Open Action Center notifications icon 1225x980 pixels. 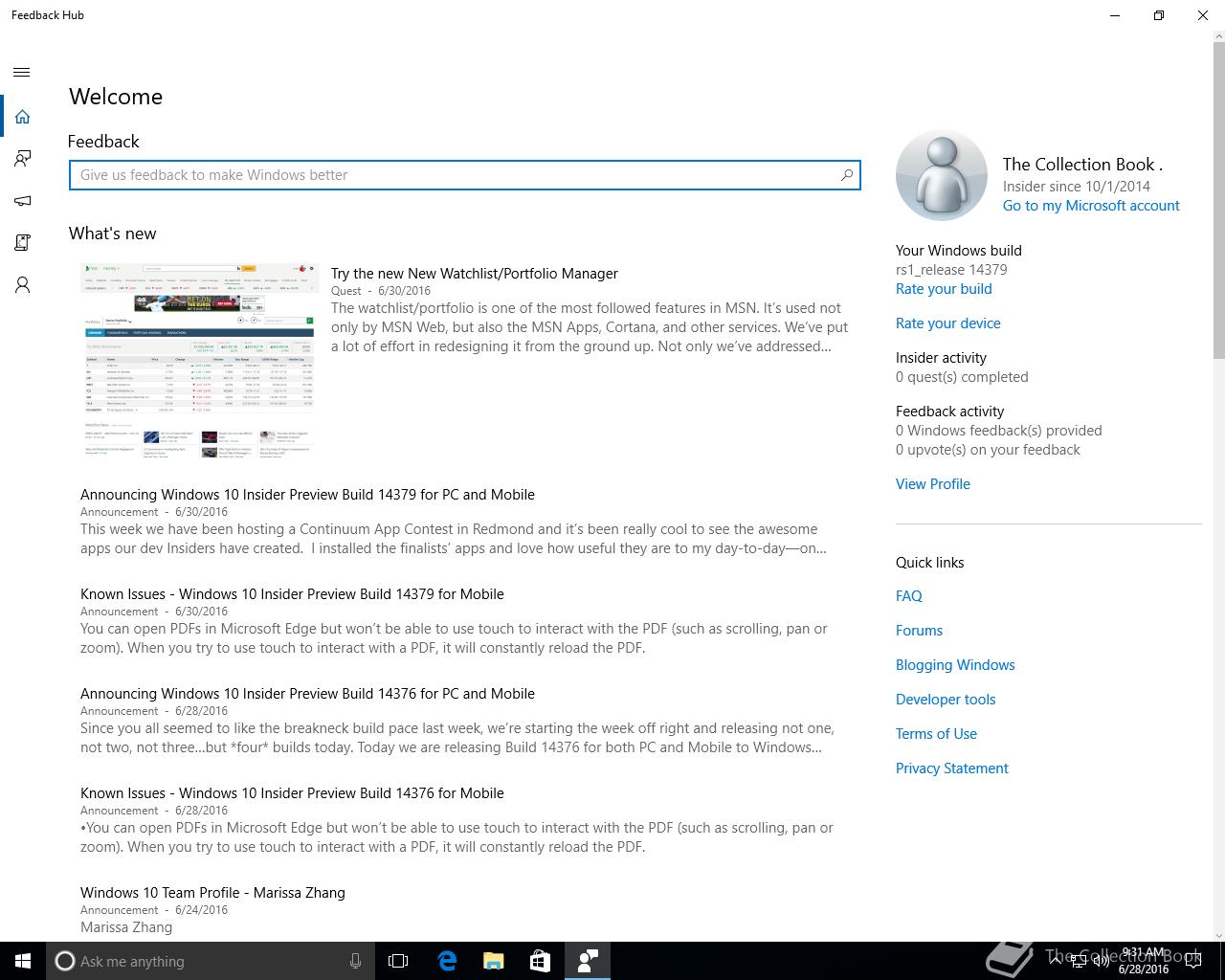1193,961
